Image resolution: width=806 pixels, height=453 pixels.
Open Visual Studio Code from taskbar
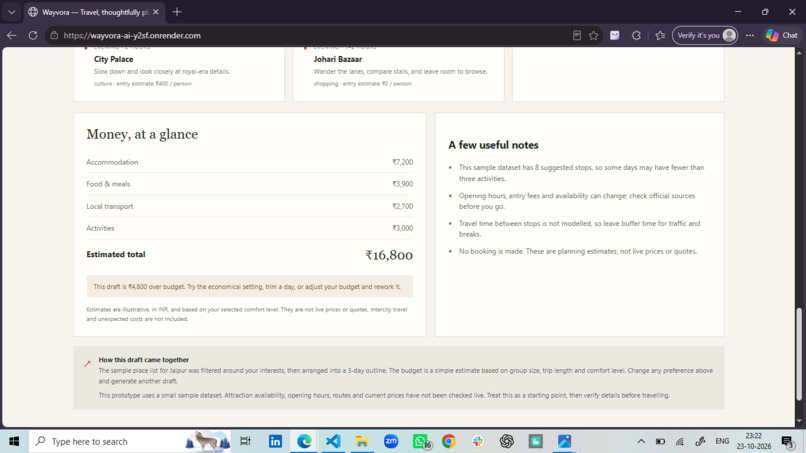click(333, 441)
